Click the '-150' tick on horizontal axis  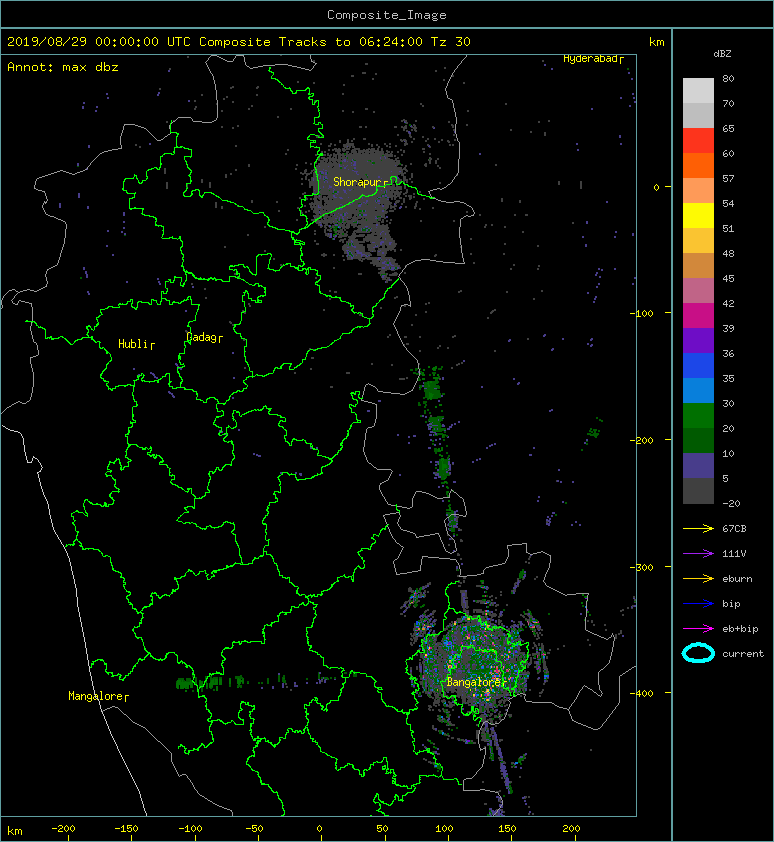coord(126,829)
